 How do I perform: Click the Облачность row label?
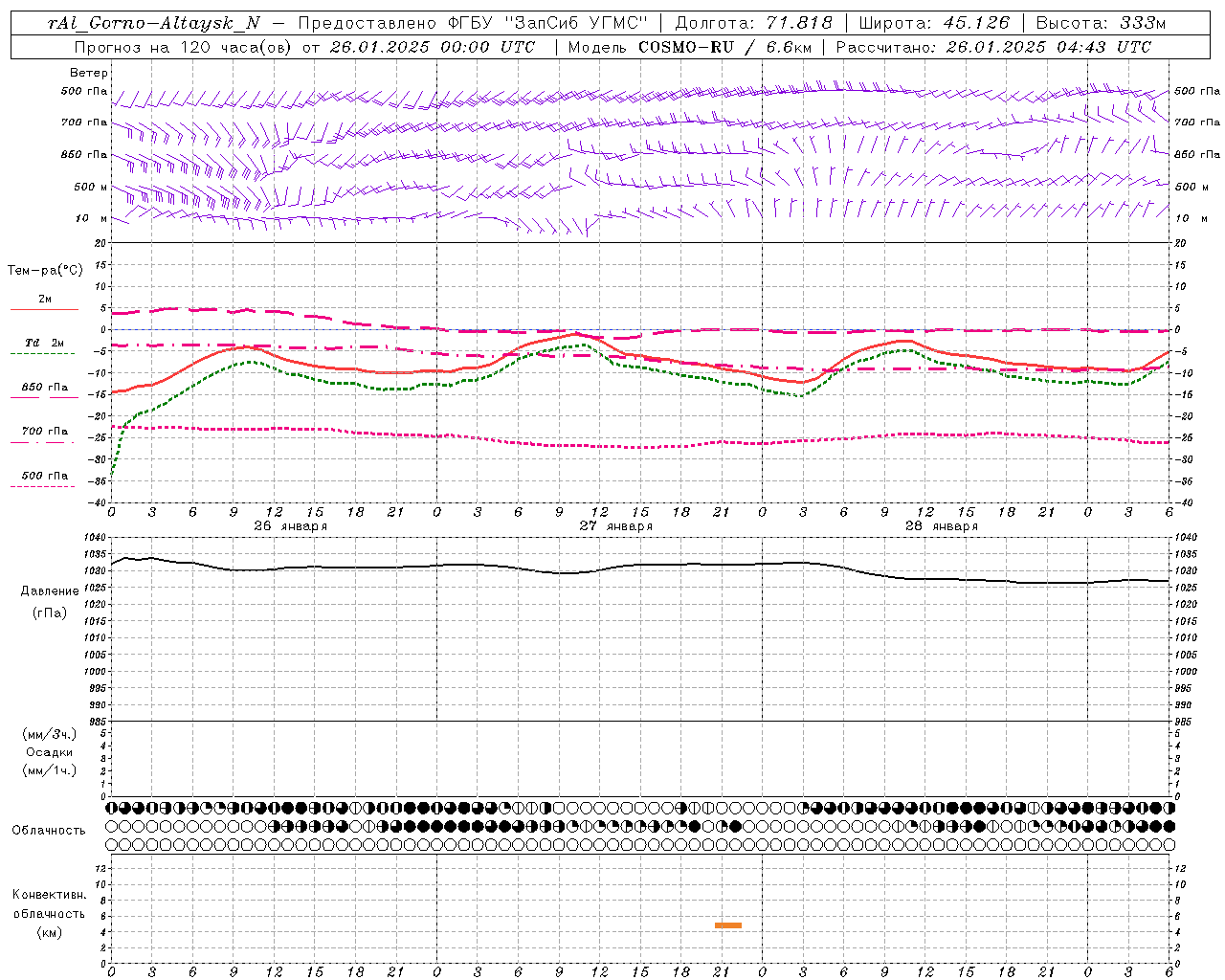point(49,830)
